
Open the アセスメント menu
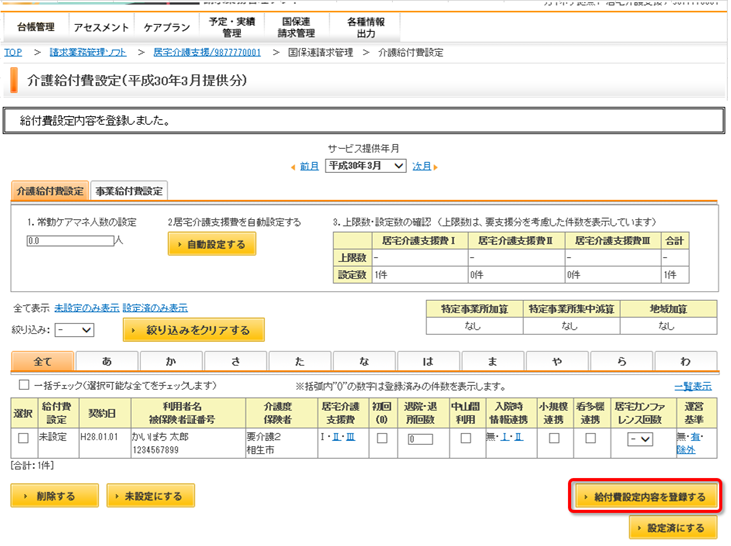click(101, 27)
